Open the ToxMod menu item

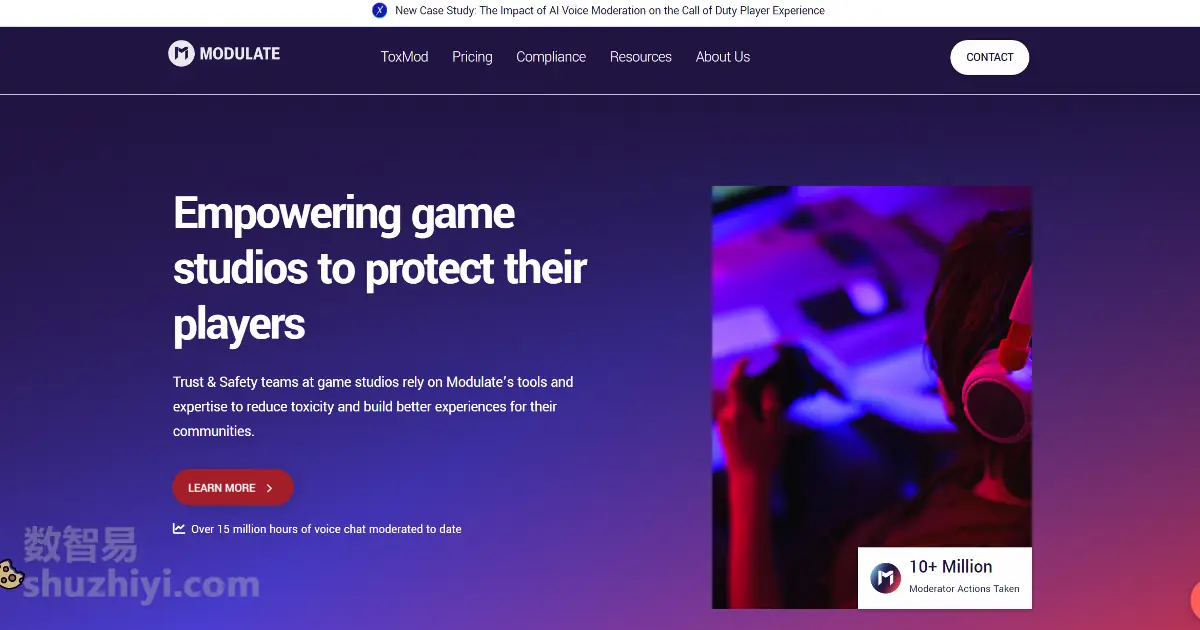[x=404, y=57]
